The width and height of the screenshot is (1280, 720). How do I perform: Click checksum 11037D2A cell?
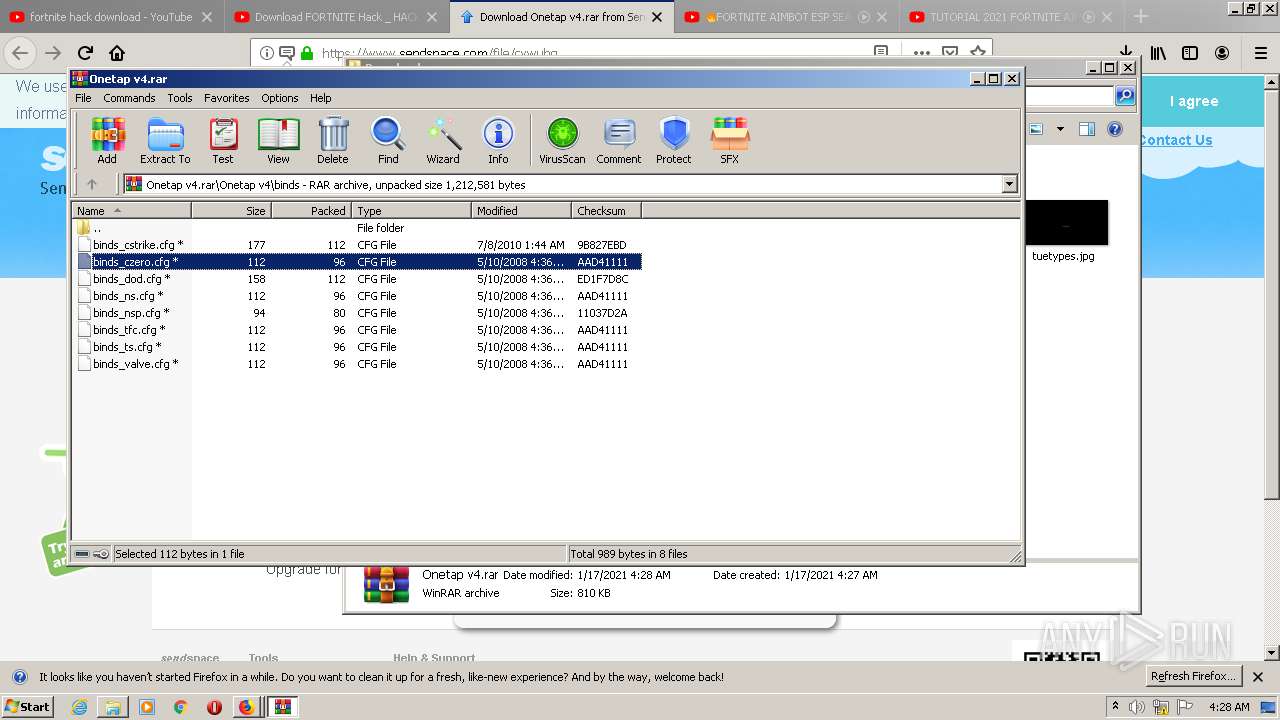tap(602, 313)
